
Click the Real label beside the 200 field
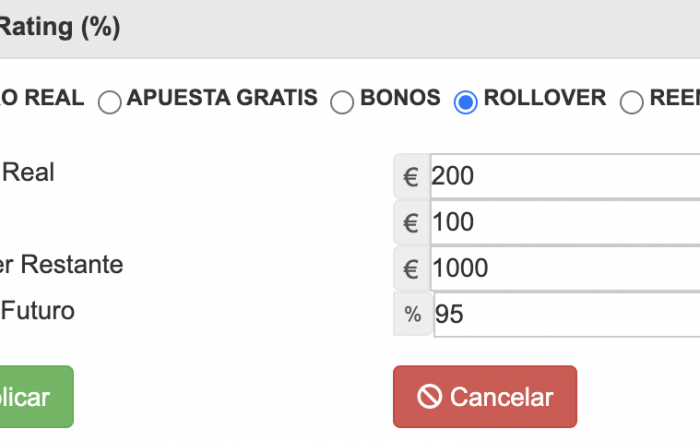(x=28, y=172)
